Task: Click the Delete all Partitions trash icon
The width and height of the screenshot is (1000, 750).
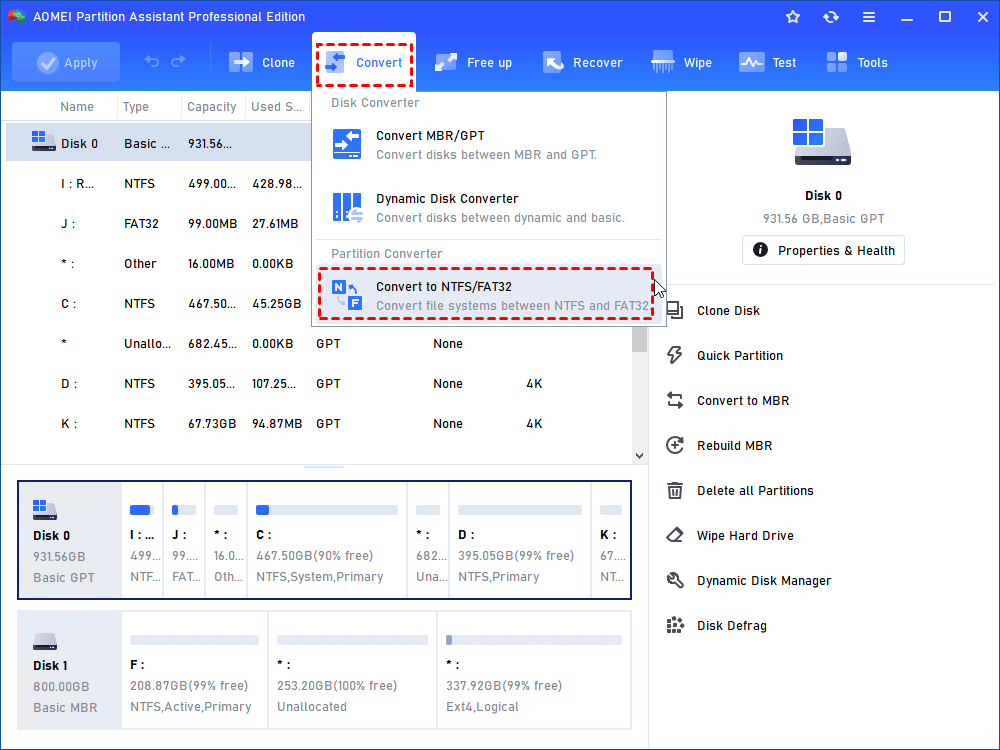Action: pyautogui.click(x=675, y=490)
